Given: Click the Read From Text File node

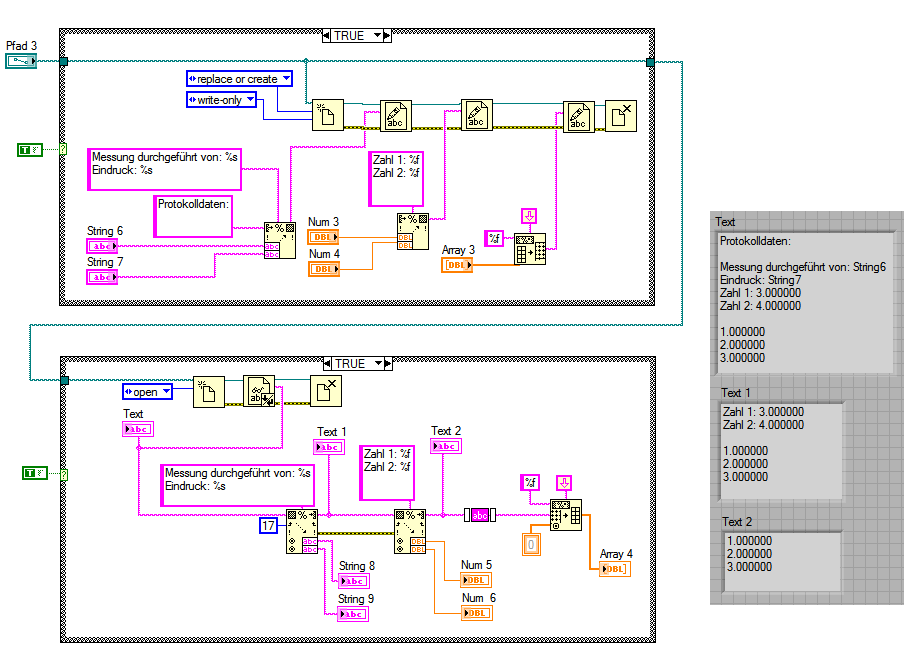Looking at the screenshot, I should (x=259, y=392).
